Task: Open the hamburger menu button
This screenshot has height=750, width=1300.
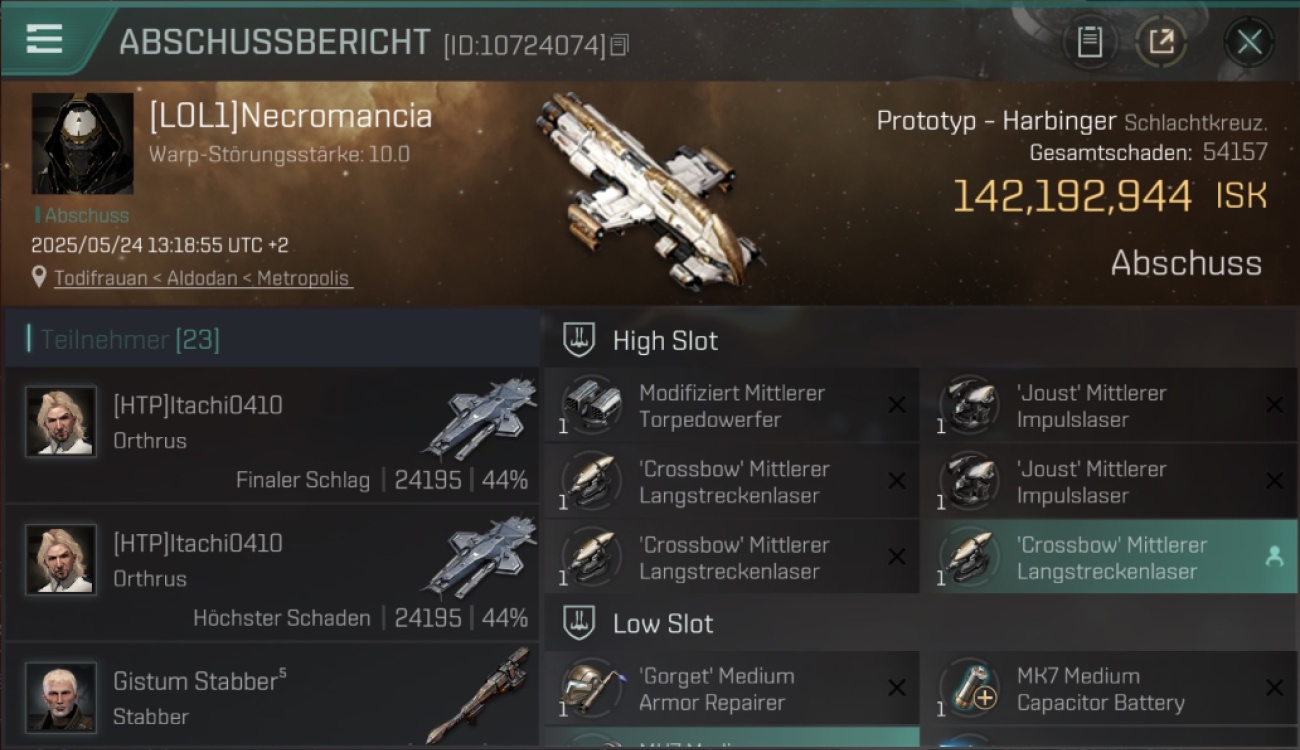Action: 45,40
